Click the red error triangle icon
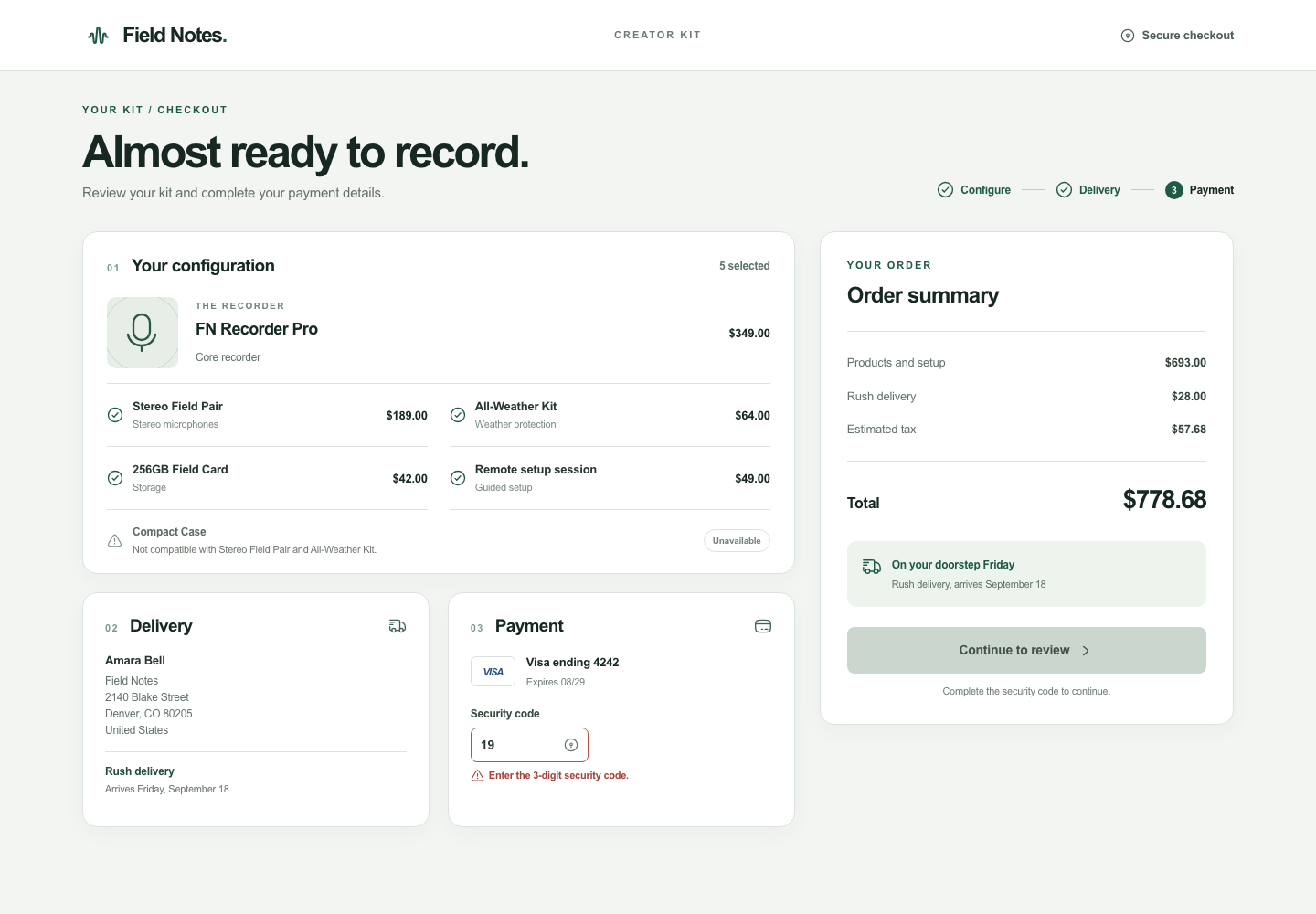 pos(477,776)
